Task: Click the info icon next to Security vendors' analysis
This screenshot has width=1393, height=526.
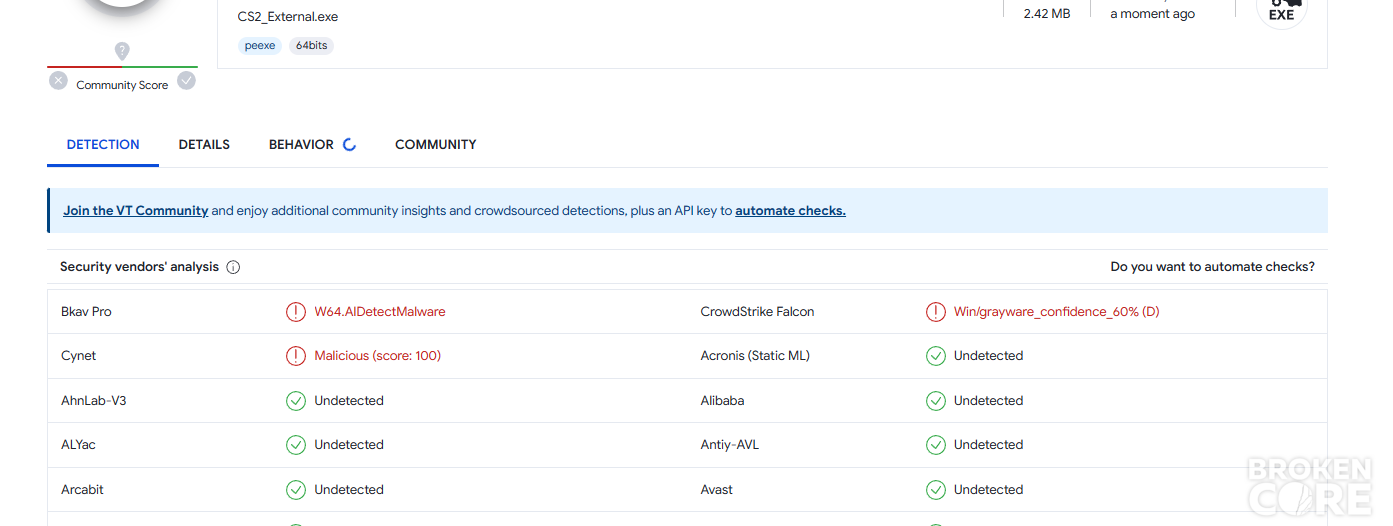Action: coord(233,267)
